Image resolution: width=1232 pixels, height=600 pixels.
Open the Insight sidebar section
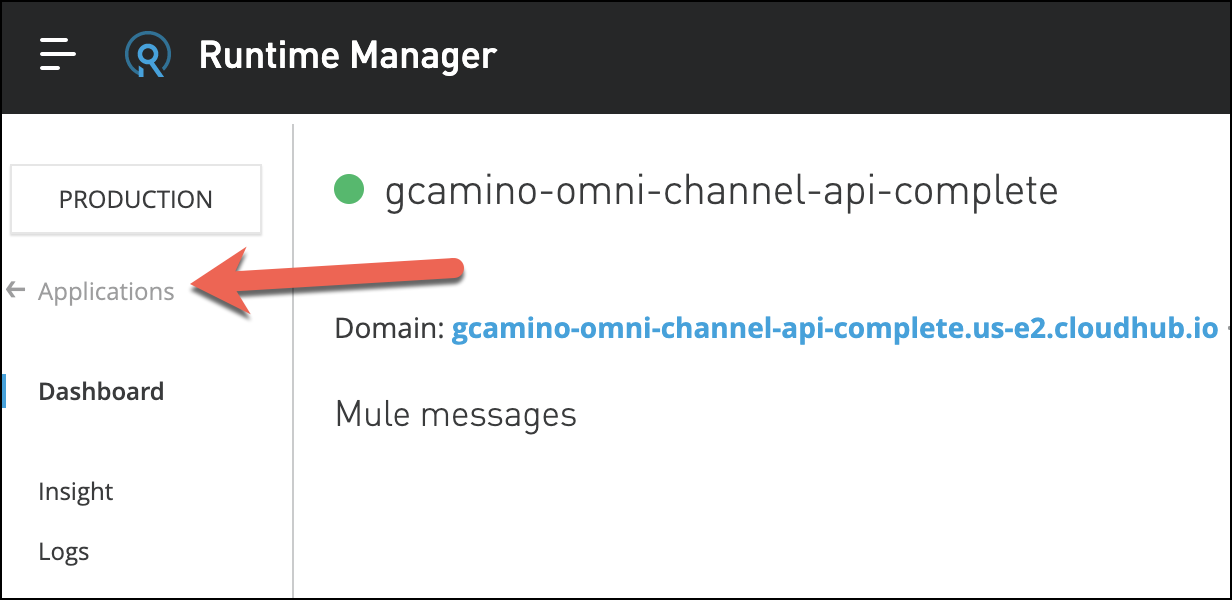(x=76, y=492)
